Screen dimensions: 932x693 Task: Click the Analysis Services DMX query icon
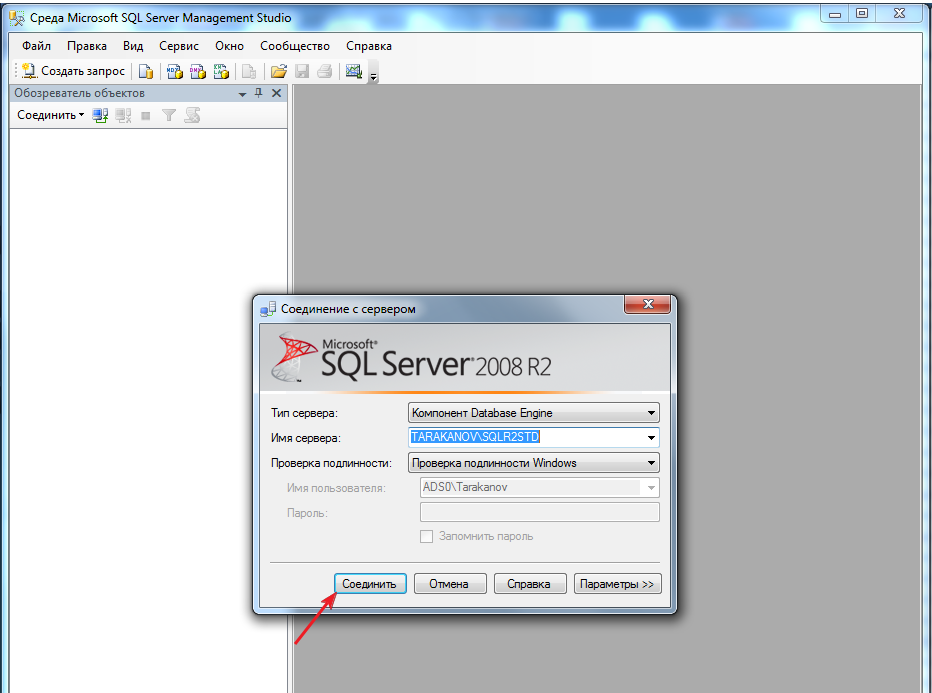[198, 71]
